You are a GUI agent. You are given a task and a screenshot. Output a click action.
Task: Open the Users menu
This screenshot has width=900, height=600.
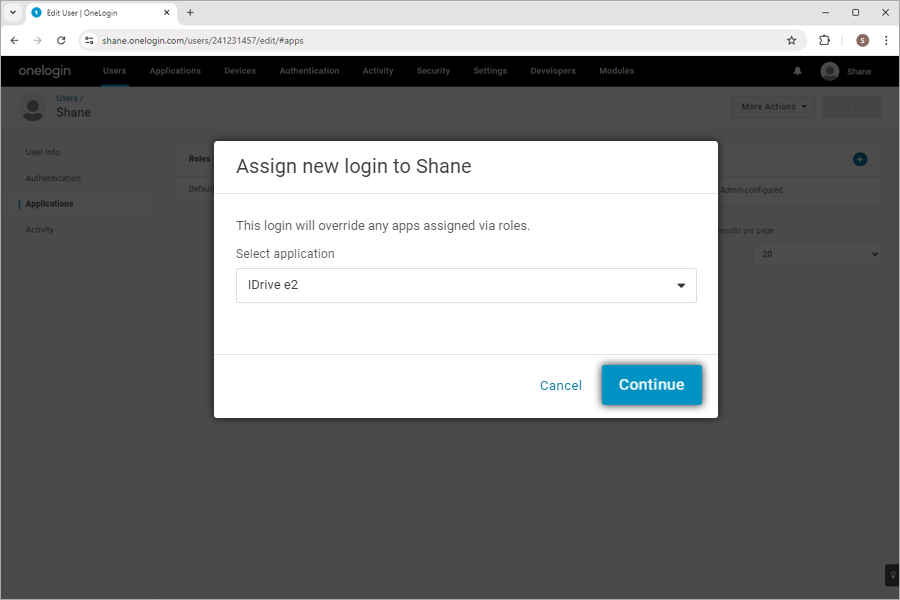click(x=114, y=71)
